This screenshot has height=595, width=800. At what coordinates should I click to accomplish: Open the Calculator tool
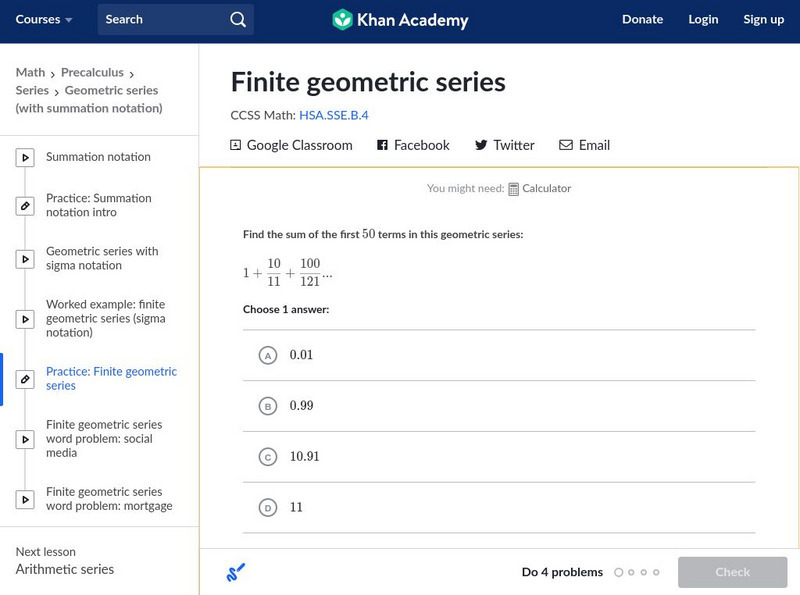(x=539, y=188)
